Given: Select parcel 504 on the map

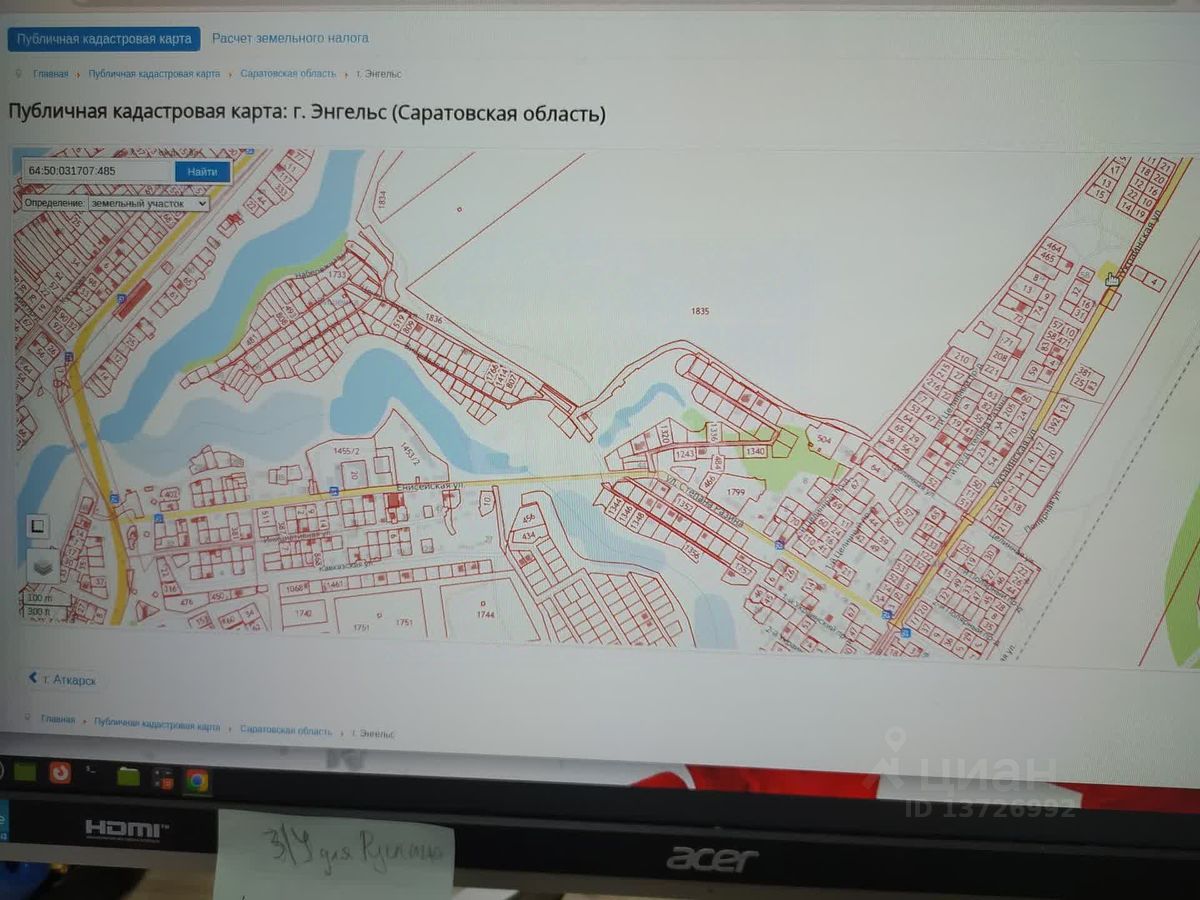Looking at the screenshot, I should pos(824,439).
